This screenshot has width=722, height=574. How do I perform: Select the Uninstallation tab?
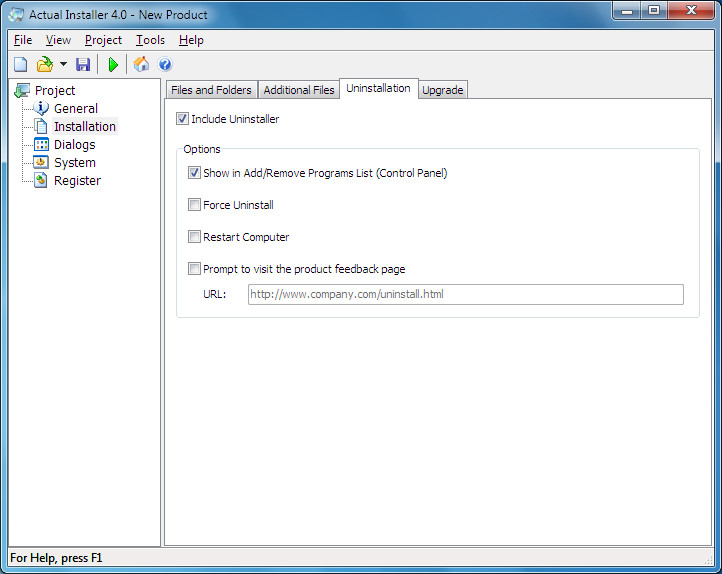378,88
